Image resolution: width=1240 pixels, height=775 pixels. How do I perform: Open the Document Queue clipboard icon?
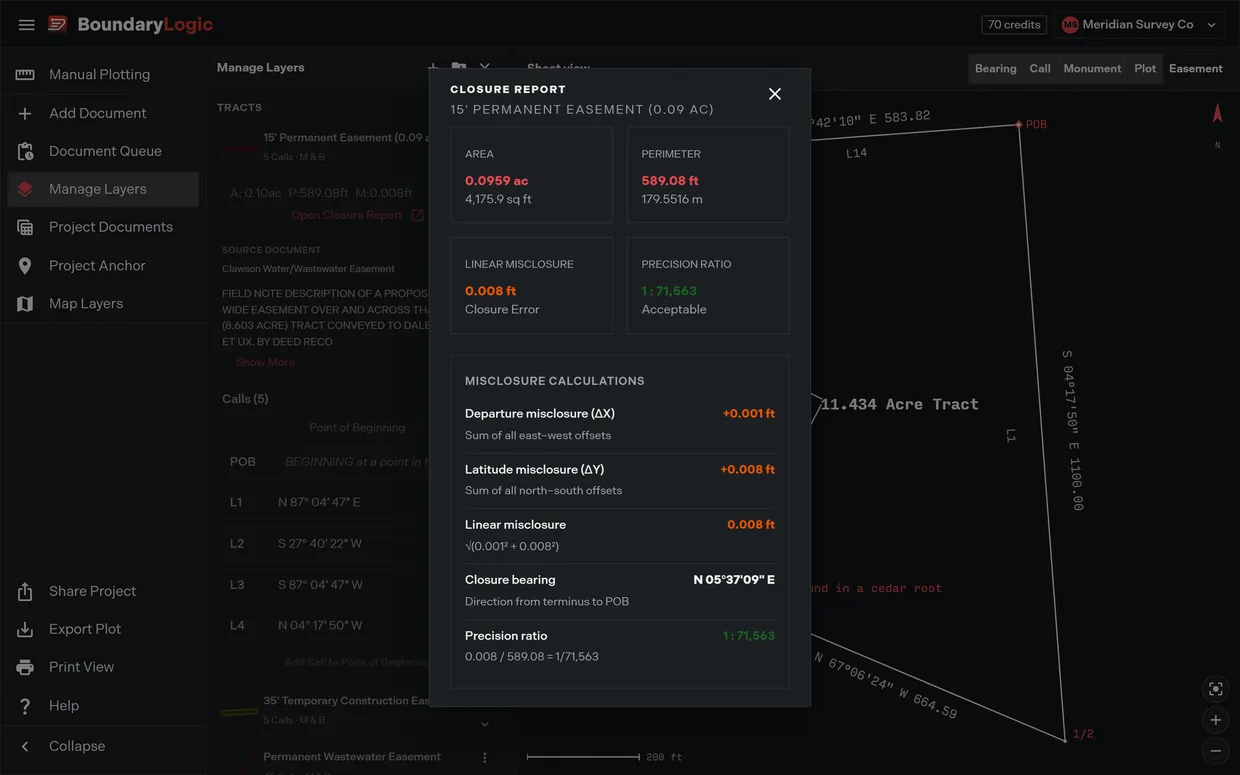[x=25, y=151]
